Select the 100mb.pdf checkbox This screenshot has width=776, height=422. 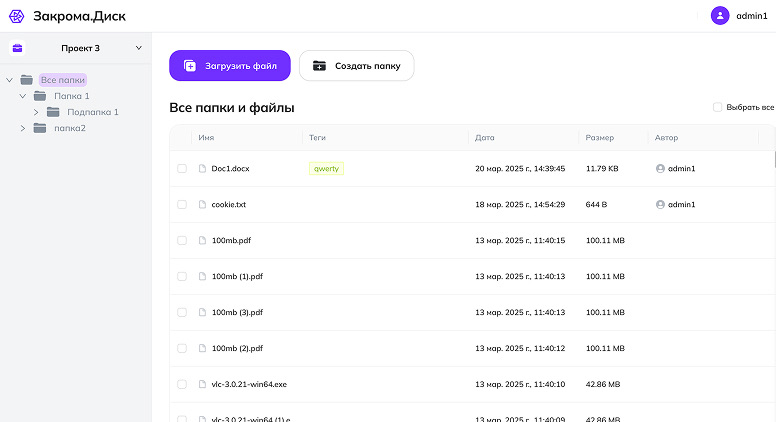pyautogui.click(x=182, y=240)
